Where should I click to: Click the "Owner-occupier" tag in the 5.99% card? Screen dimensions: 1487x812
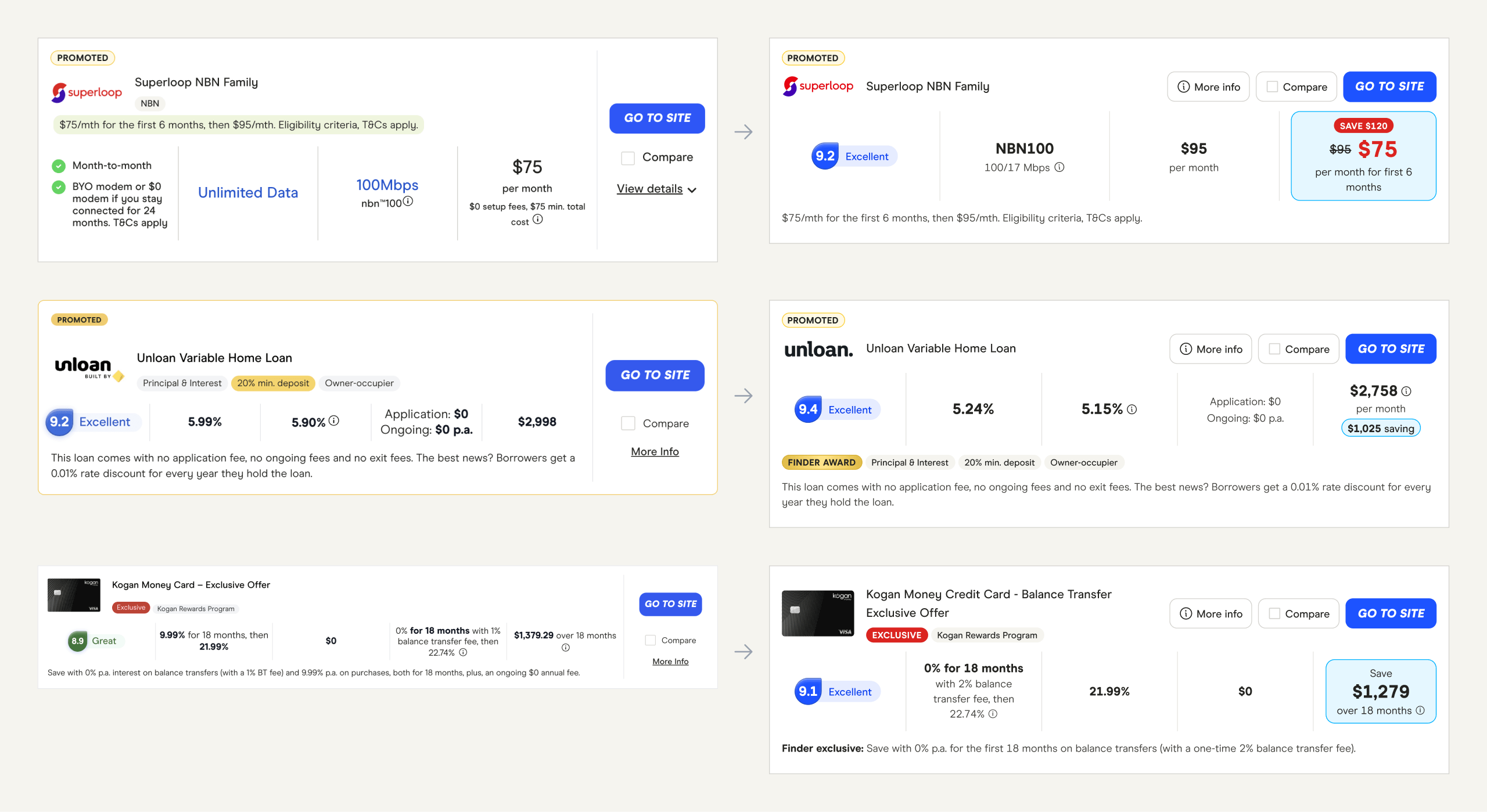(x=359, y=383)
